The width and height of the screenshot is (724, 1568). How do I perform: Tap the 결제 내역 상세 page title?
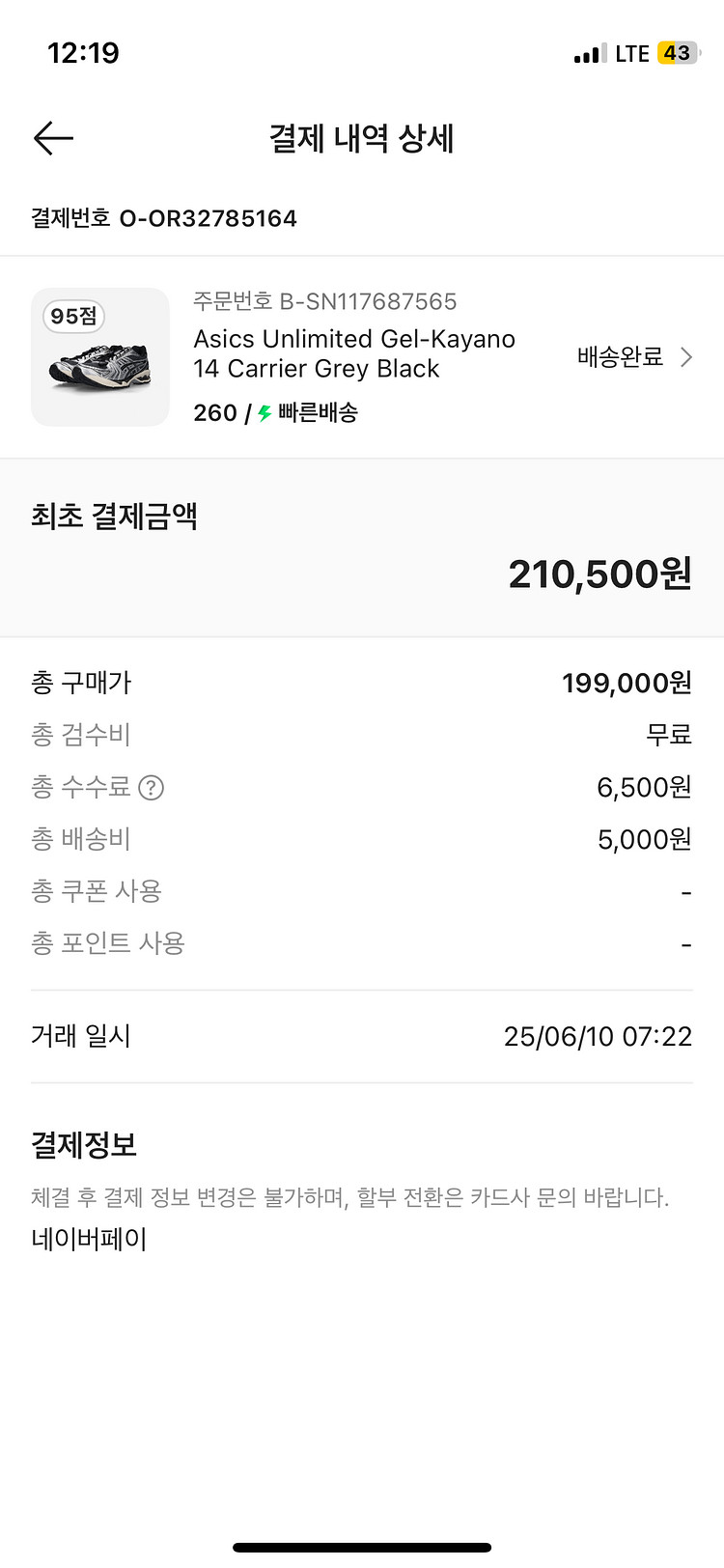(361, 139)
